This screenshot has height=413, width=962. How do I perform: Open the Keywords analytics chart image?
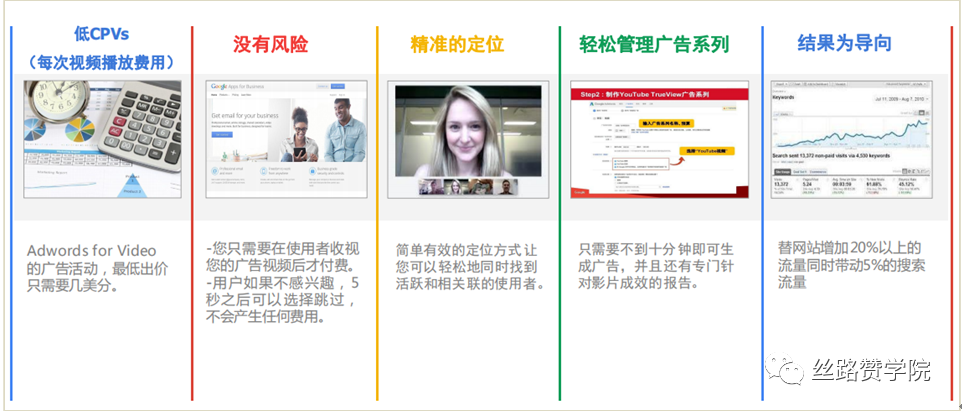pos(852,139)
